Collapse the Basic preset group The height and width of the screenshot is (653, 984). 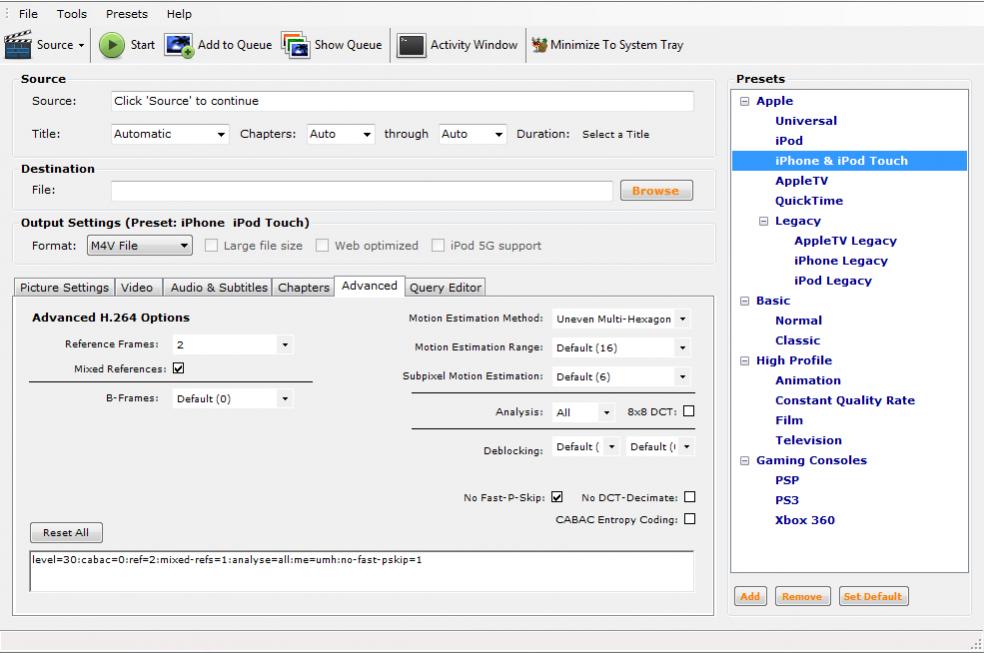pyautogui.click(x=744, y=301)
